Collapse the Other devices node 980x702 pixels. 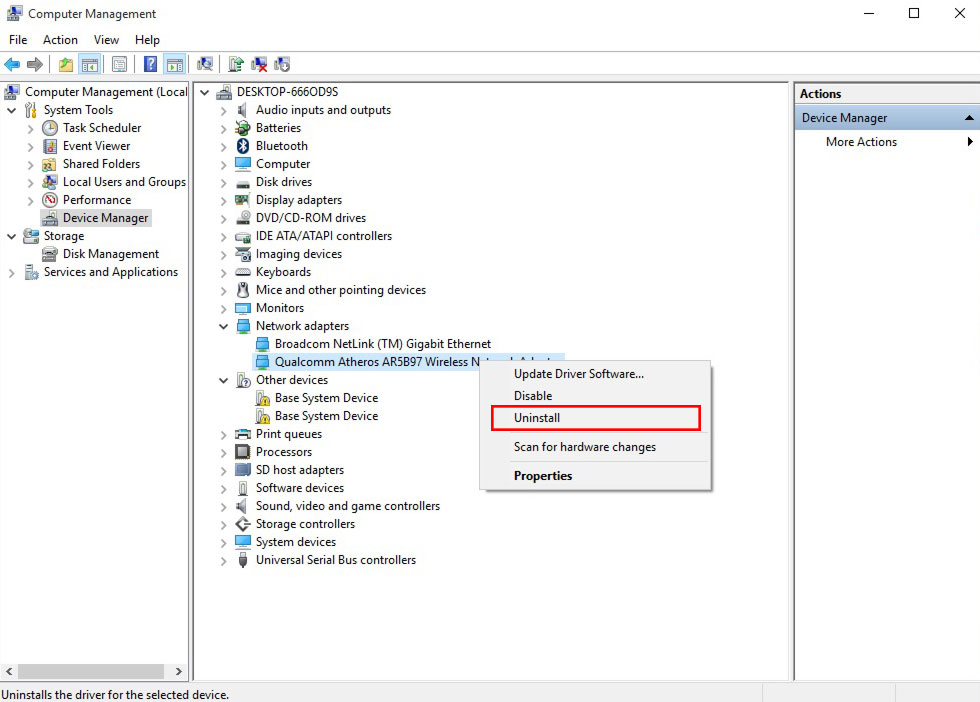click(223, 380)
